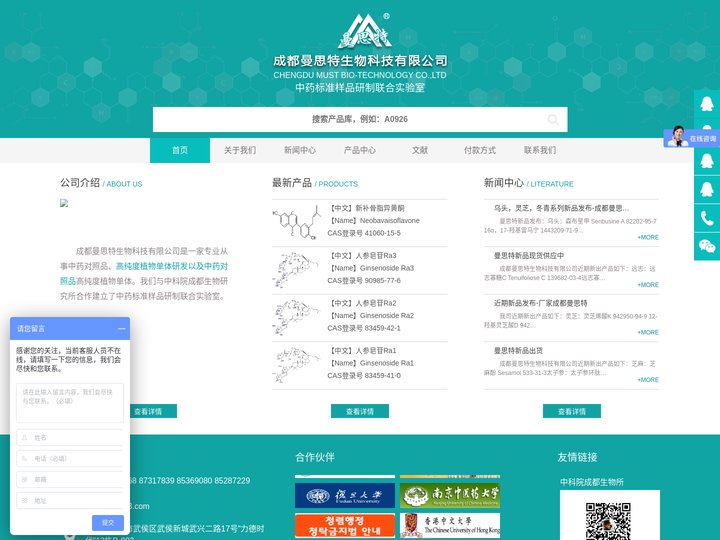
Task: Click the company logo at top
Action: tap(365, 31)
